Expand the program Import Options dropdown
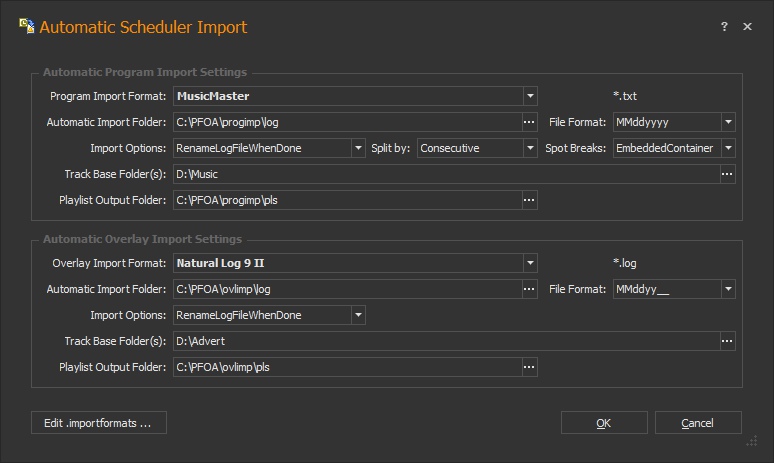Screen dimensions: 774x463 (358, 148)
